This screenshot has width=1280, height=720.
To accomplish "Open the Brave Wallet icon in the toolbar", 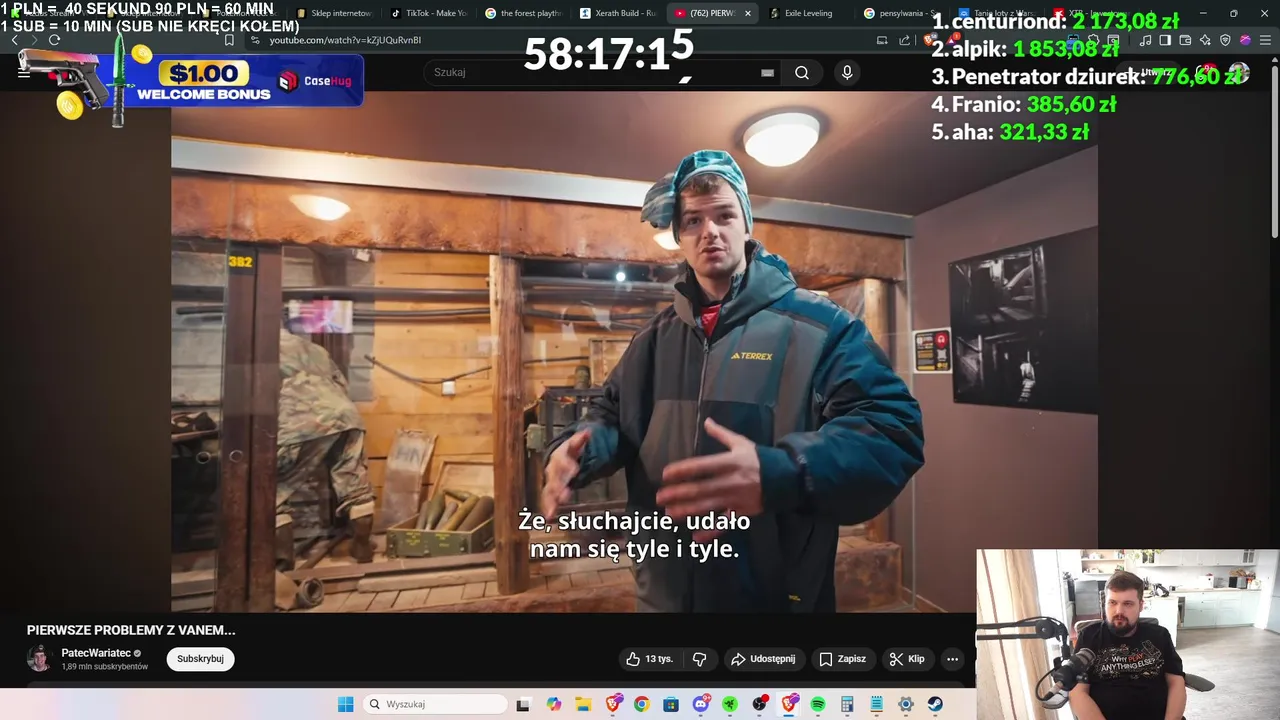I will click(x=1185, y=40).
